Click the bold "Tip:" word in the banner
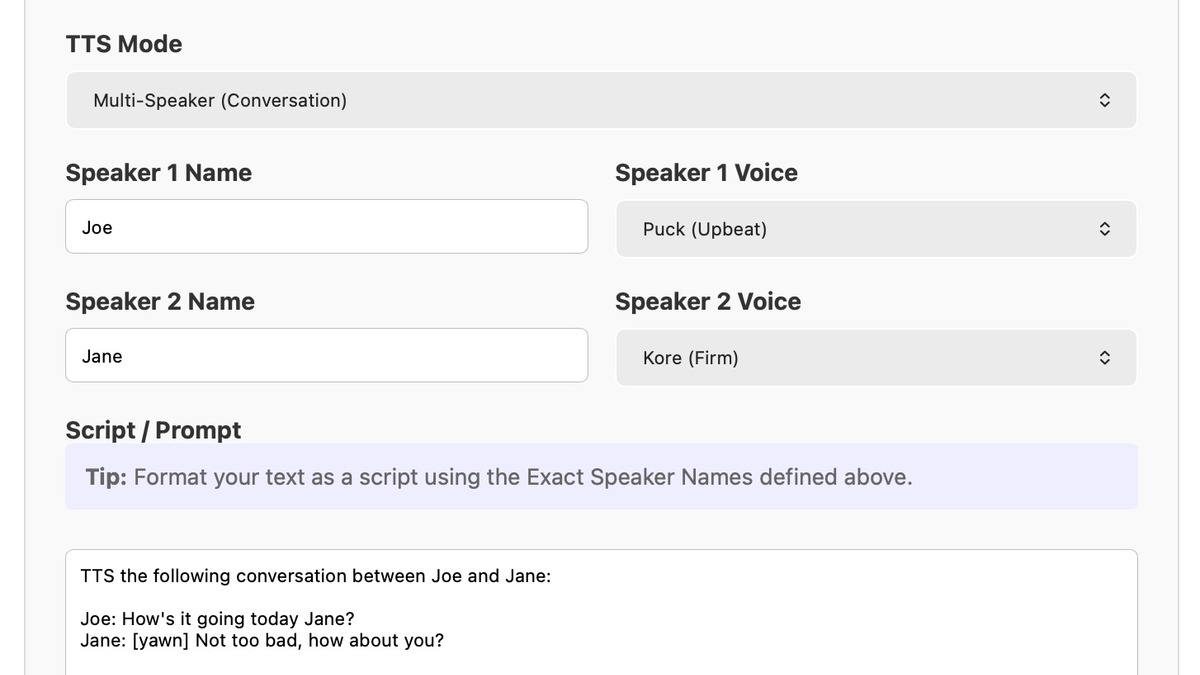Image resolution: width=1200 pixels, height=675 pixels. [x=106, y=477]
